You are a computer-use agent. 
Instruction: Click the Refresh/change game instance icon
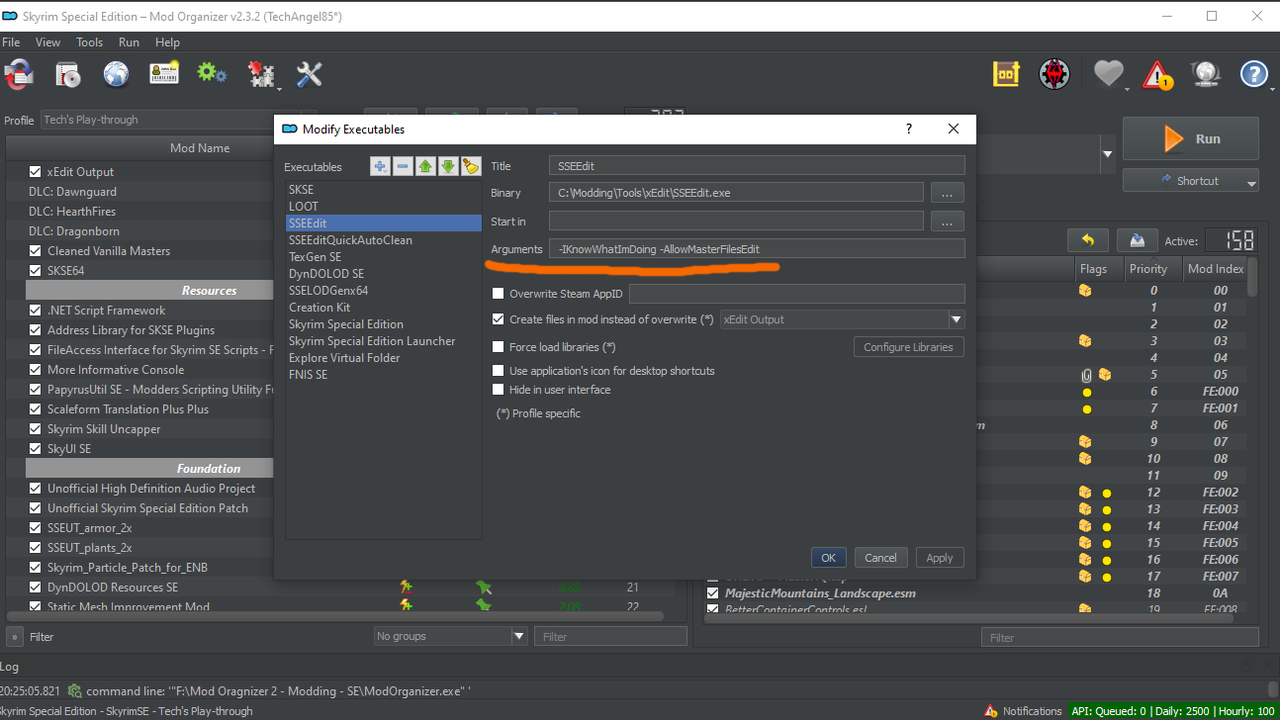click(19, 74)
